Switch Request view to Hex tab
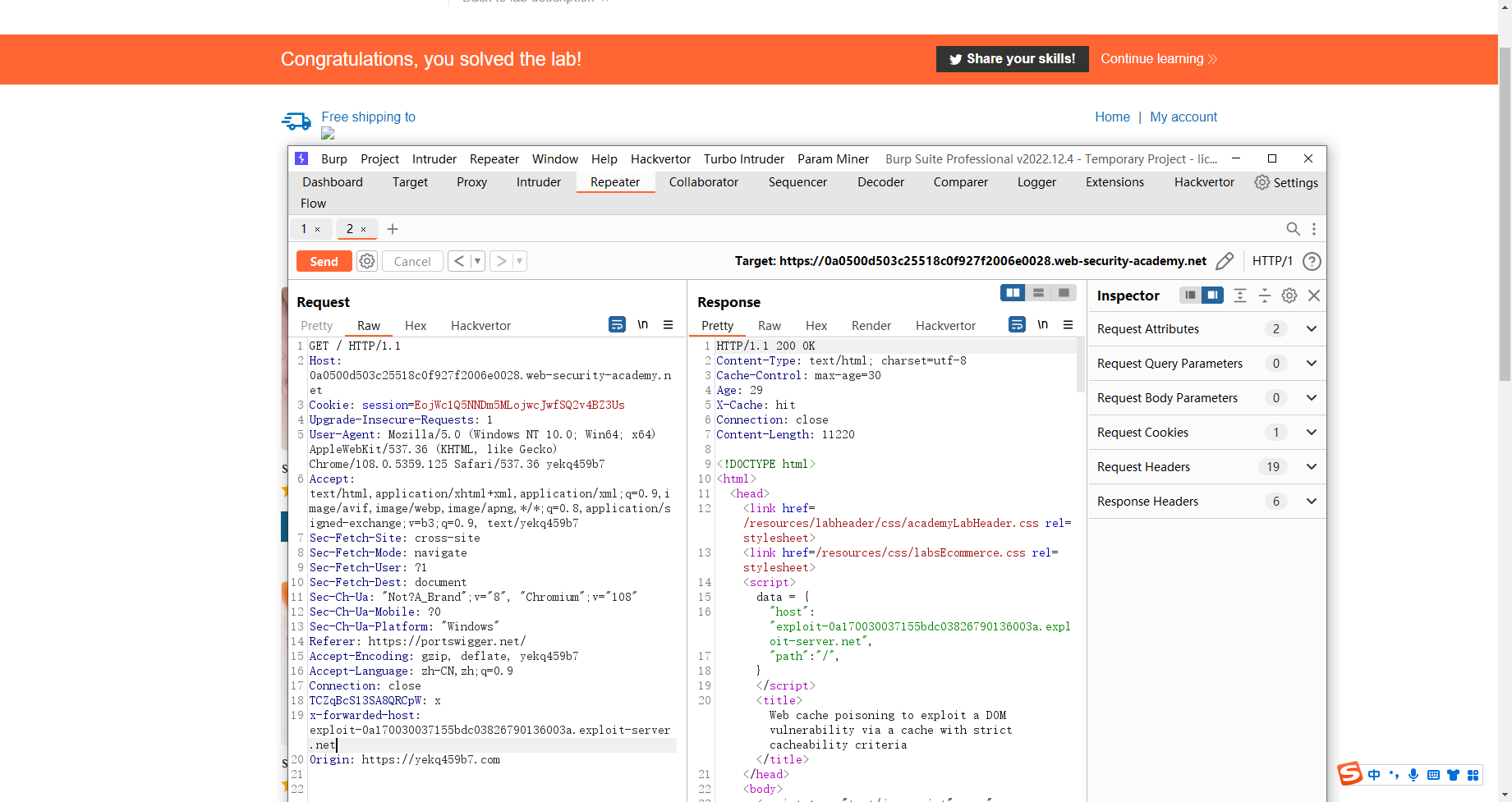Screen dimensions: 1512x802 [x=416, y=326]
